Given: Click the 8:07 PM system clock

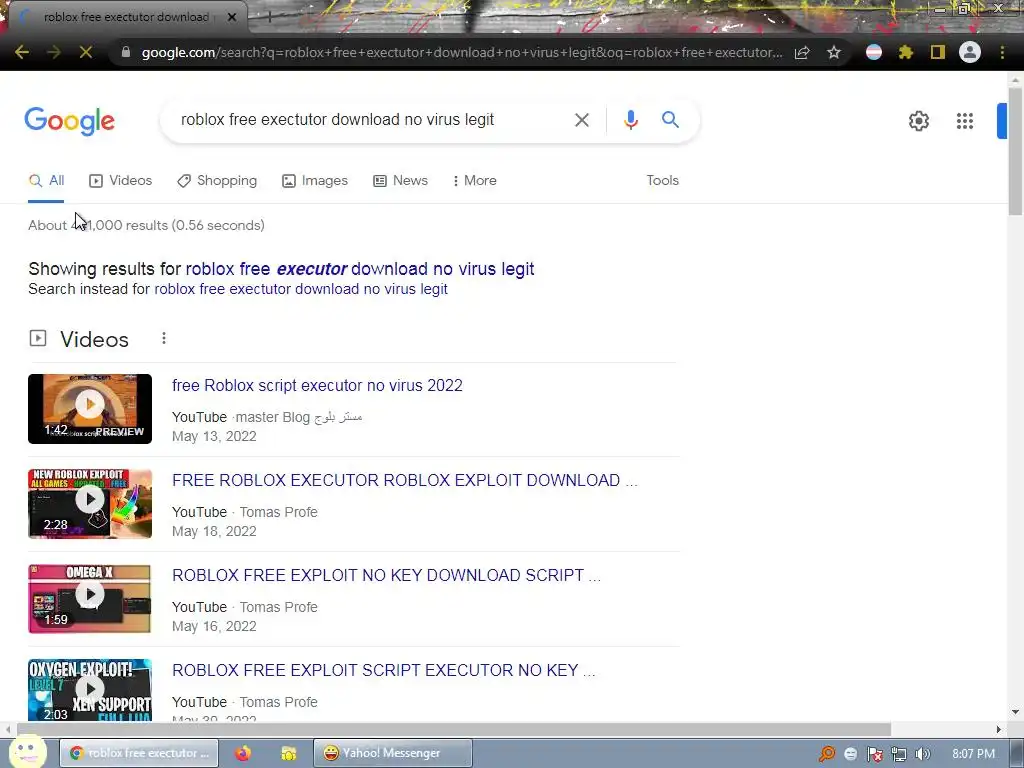Looking at the screenshot, I should pos(973,754).
